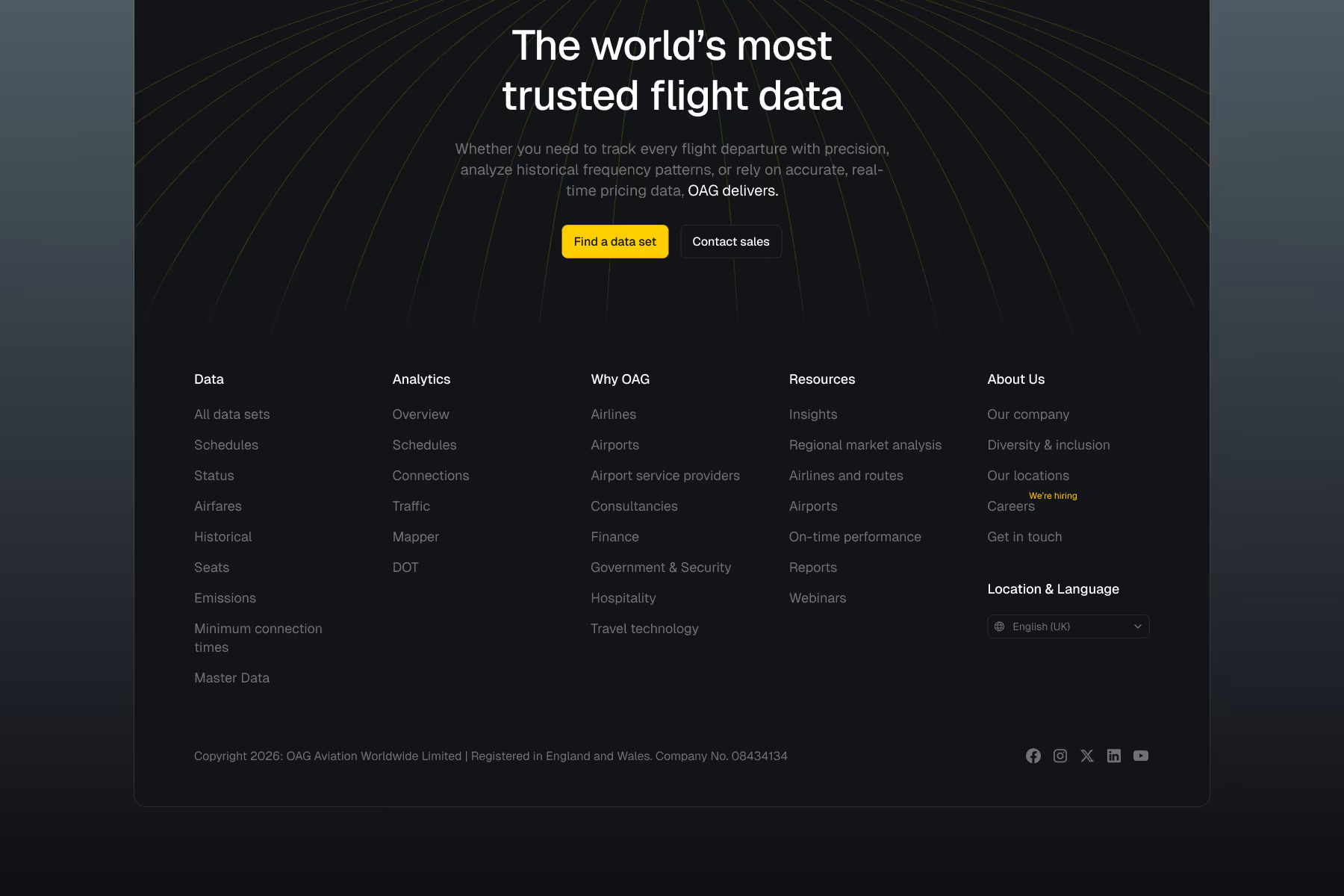
Task: Open the Our company link
Action: click(x=1028, y=414)
